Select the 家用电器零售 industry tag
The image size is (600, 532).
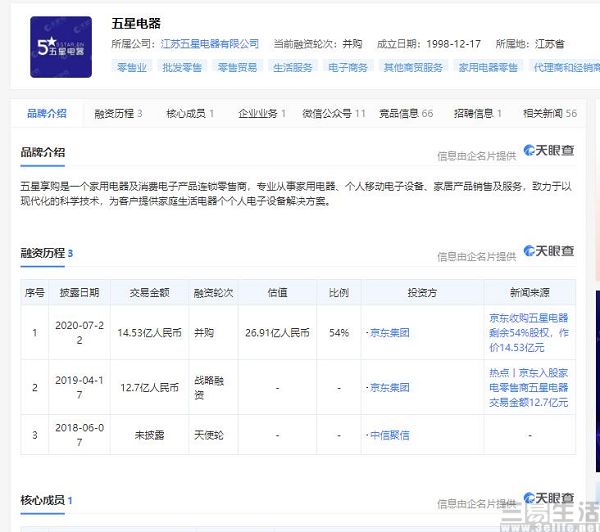(x=488, y=67)
